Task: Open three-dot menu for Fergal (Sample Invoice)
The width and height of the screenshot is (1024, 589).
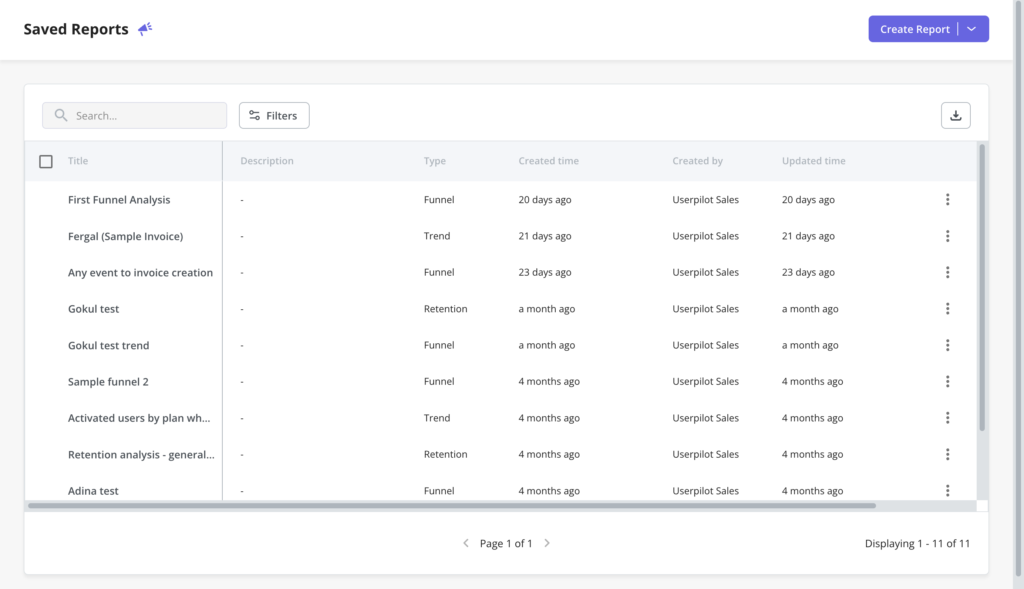Action: (947, 236)
